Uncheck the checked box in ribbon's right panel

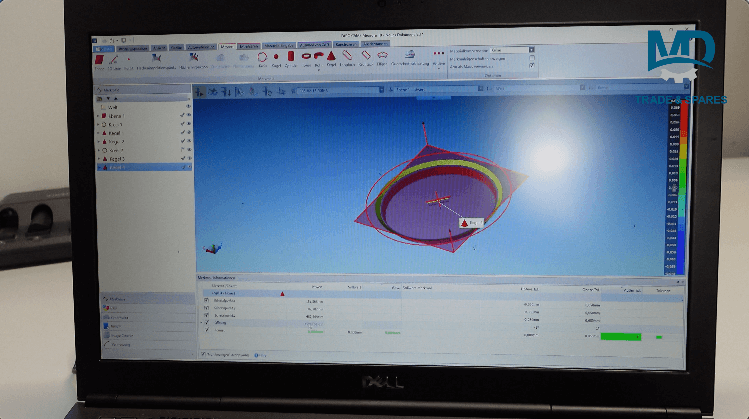(x=531, y=66)
